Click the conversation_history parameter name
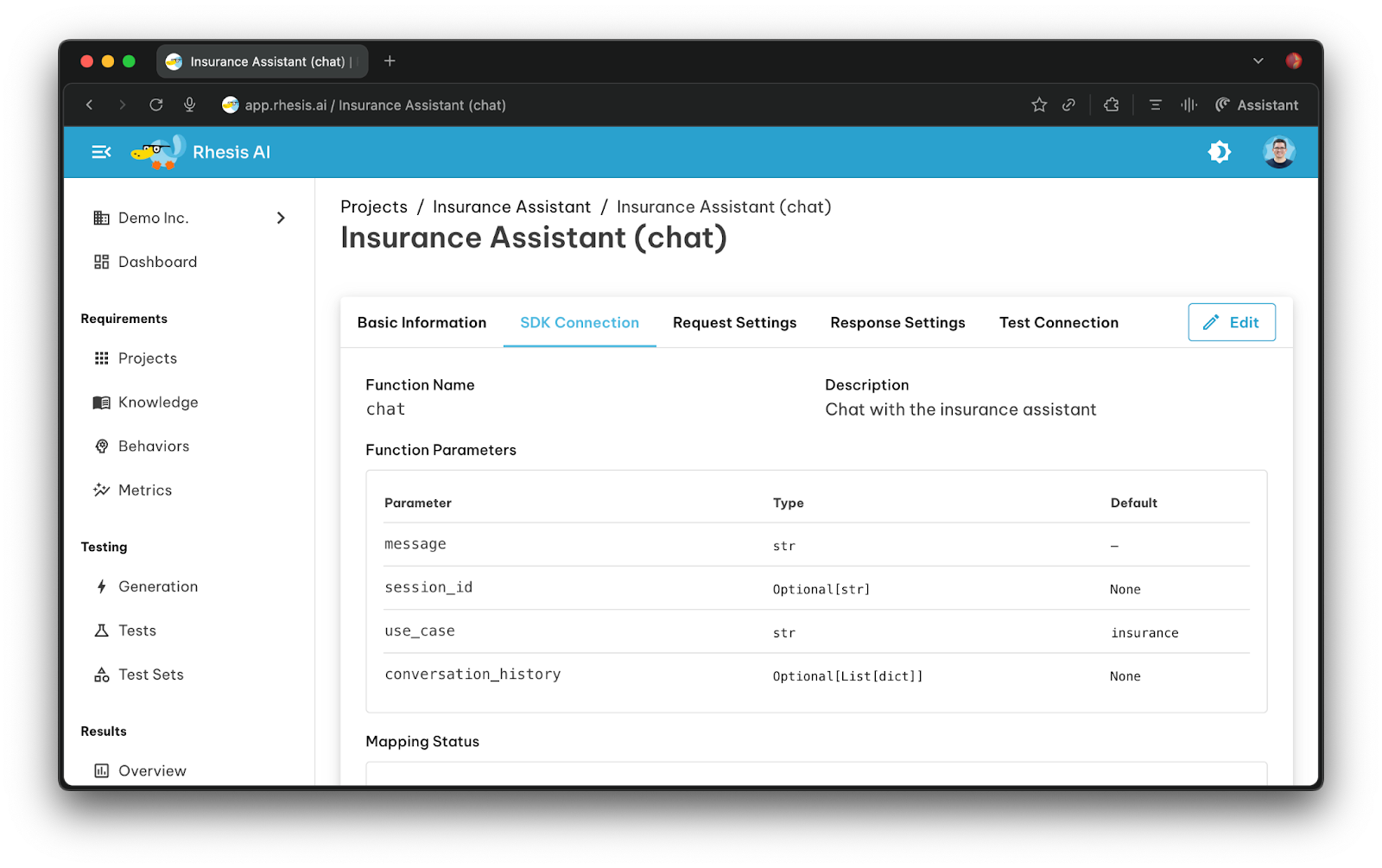 pyautogui.click(x=472, y=675)
